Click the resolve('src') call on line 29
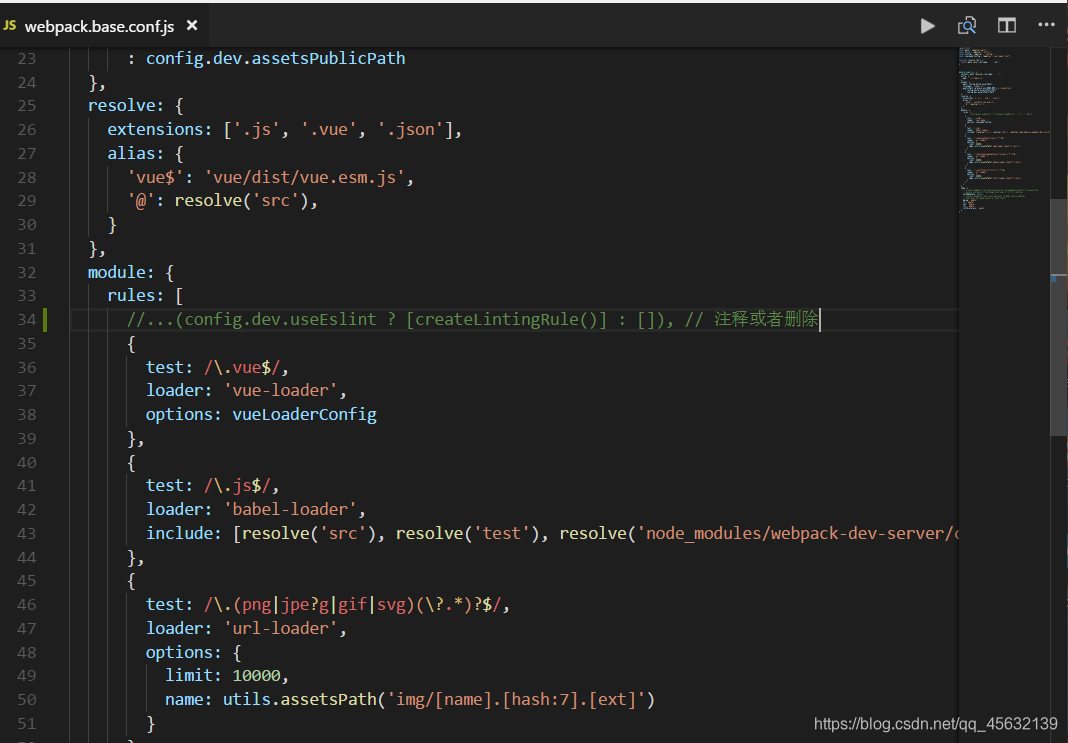Screen dimensions: 1068x743 (x=241, y=201)
